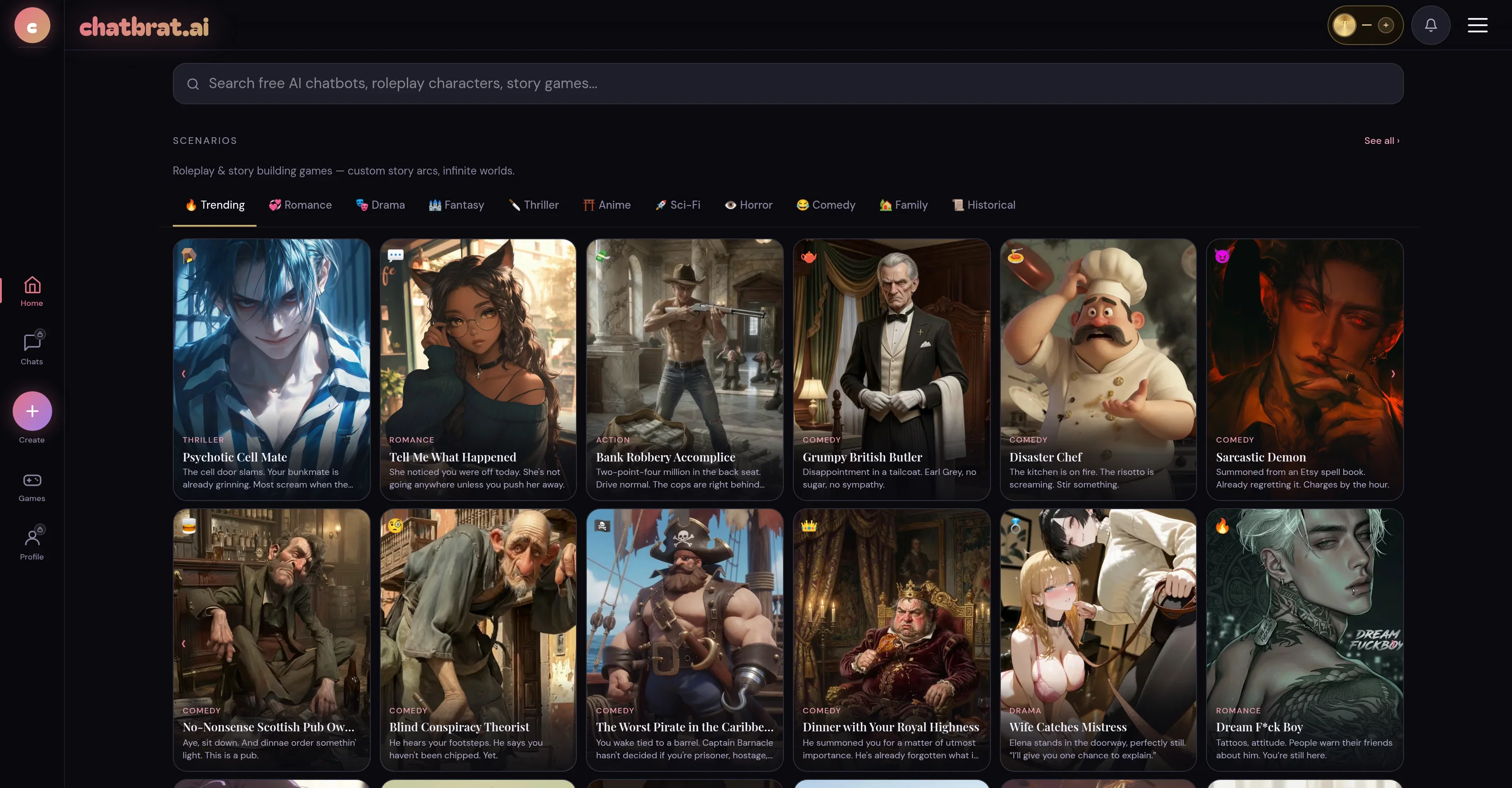Open the No-Nonsense Scottish Pub Owner card

coord(271,640)
